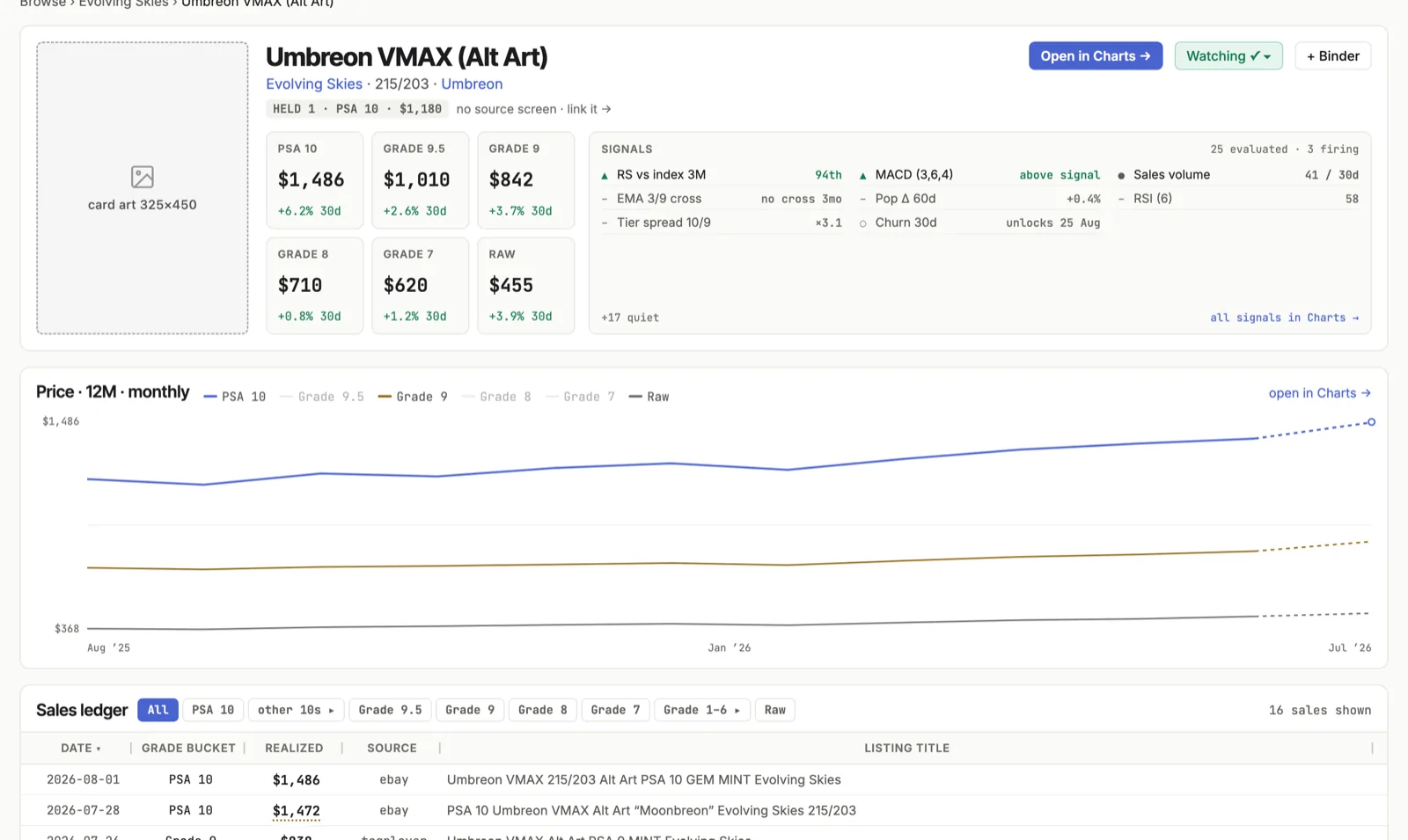Screen dimensions: 1408x840
Task: Toggle Grade 9 series in chart legend
Action: (413, 397)
